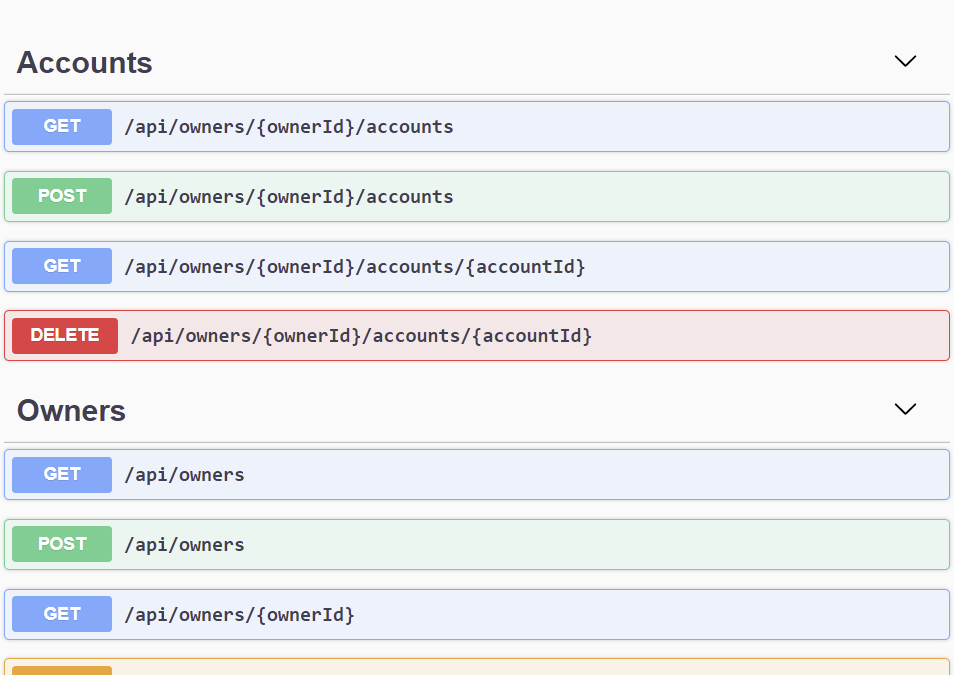
Task: Collapse the Accounts section using its chevron
Action: click(x=905, y=61)
